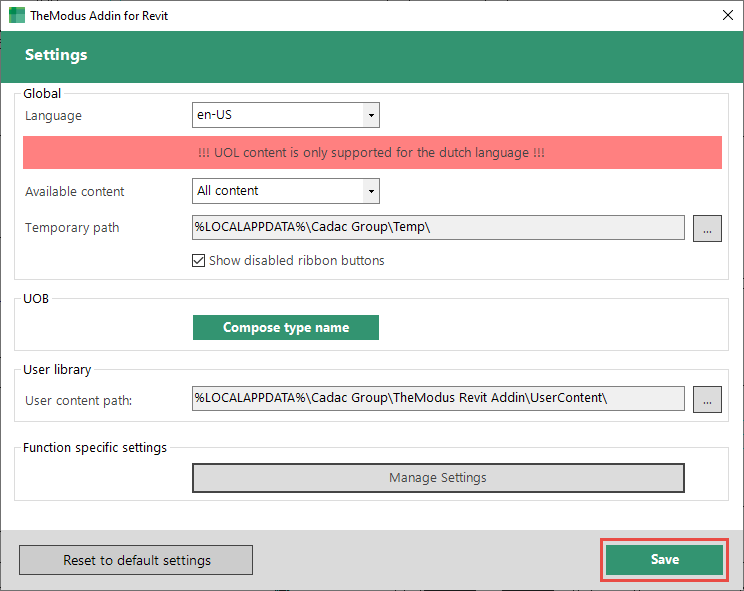Browse for Temporary path folder

point(707,228)
